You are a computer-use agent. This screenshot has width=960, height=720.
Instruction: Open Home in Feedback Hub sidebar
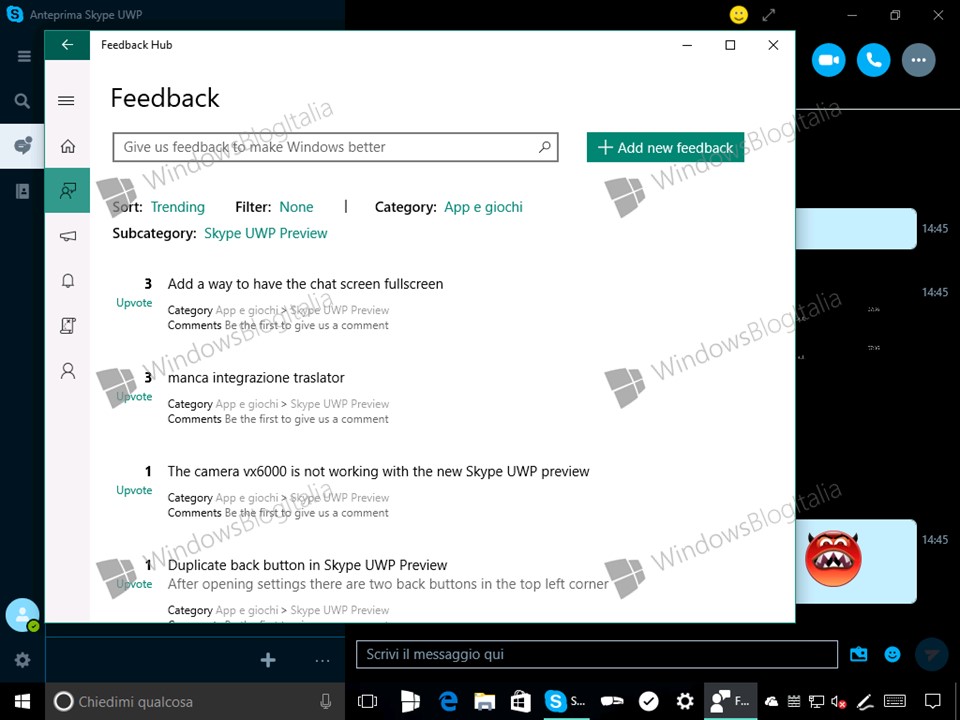point(68,146)
